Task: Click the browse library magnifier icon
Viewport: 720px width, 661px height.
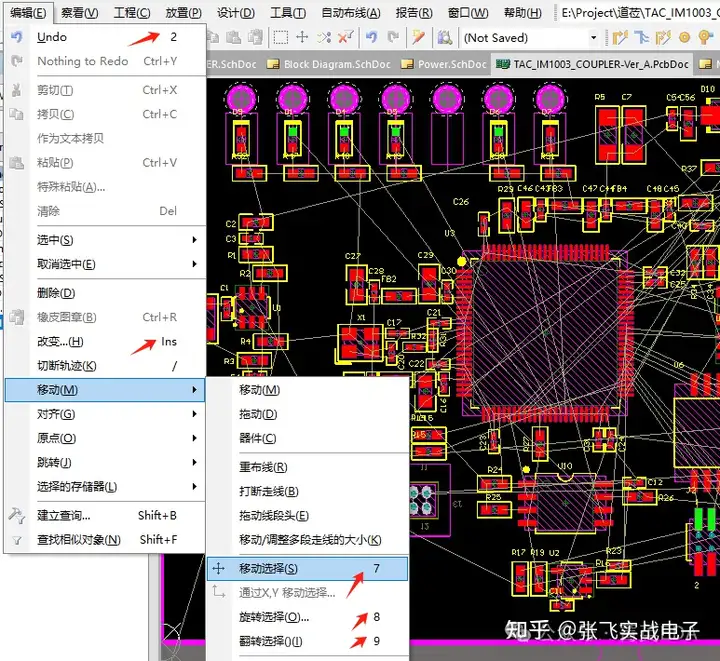Action: [x=444, y=37]
